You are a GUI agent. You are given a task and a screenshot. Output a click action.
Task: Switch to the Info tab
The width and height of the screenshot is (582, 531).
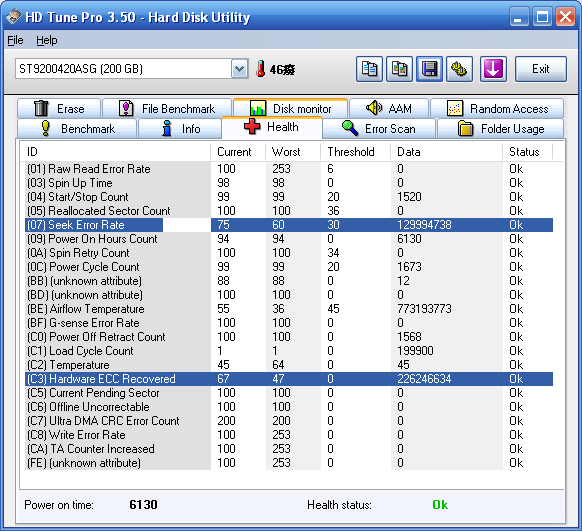[180, 129]
